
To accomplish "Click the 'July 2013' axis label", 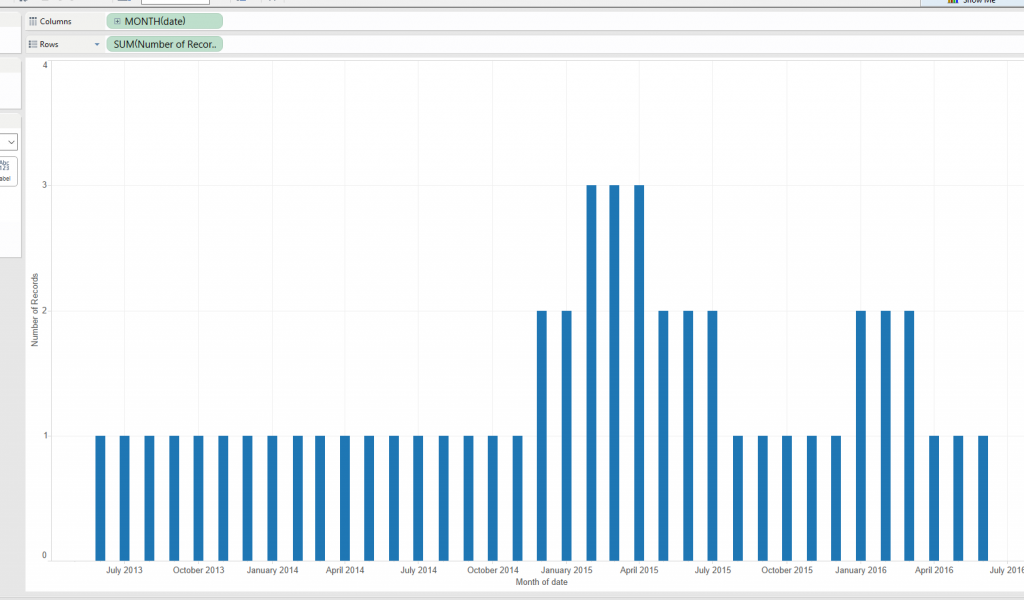I will point(124,570).
